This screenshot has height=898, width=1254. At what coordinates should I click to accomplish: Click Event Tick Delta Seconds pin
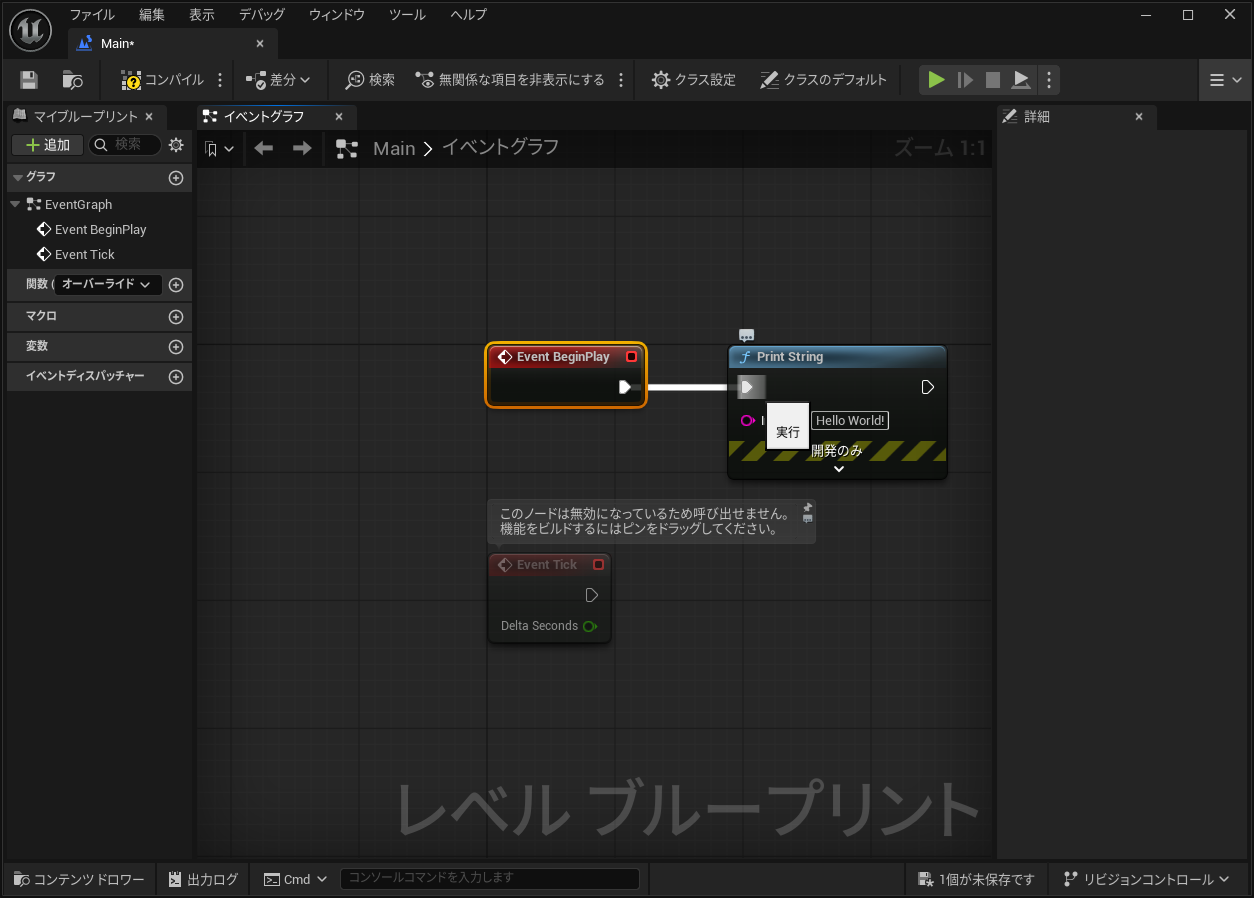(x=590, y=626)
